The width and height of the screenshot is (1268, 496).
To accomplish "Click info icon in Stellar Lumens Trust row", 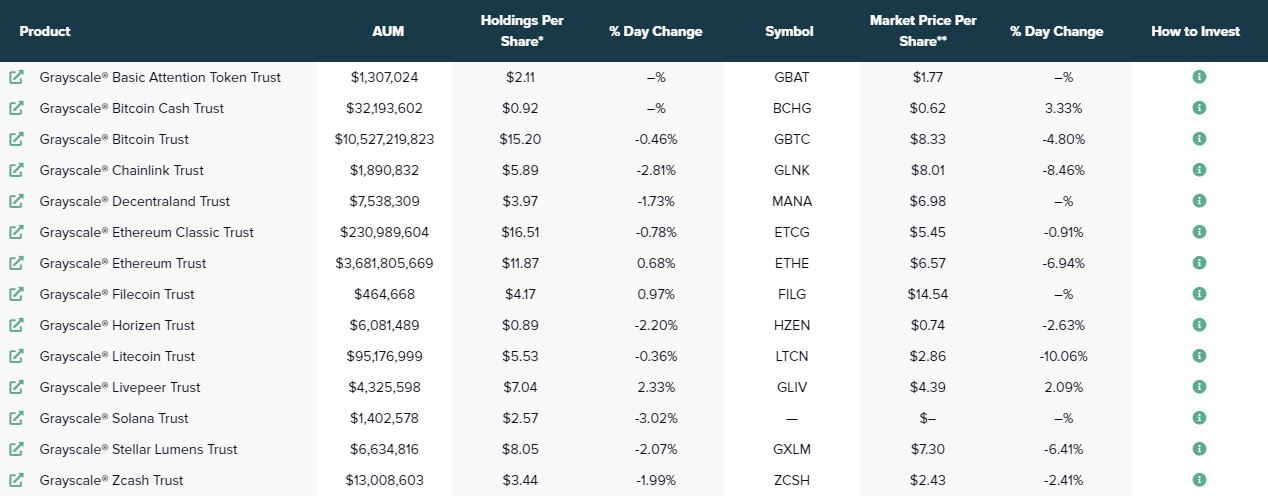I will [x=1199, y=449].
